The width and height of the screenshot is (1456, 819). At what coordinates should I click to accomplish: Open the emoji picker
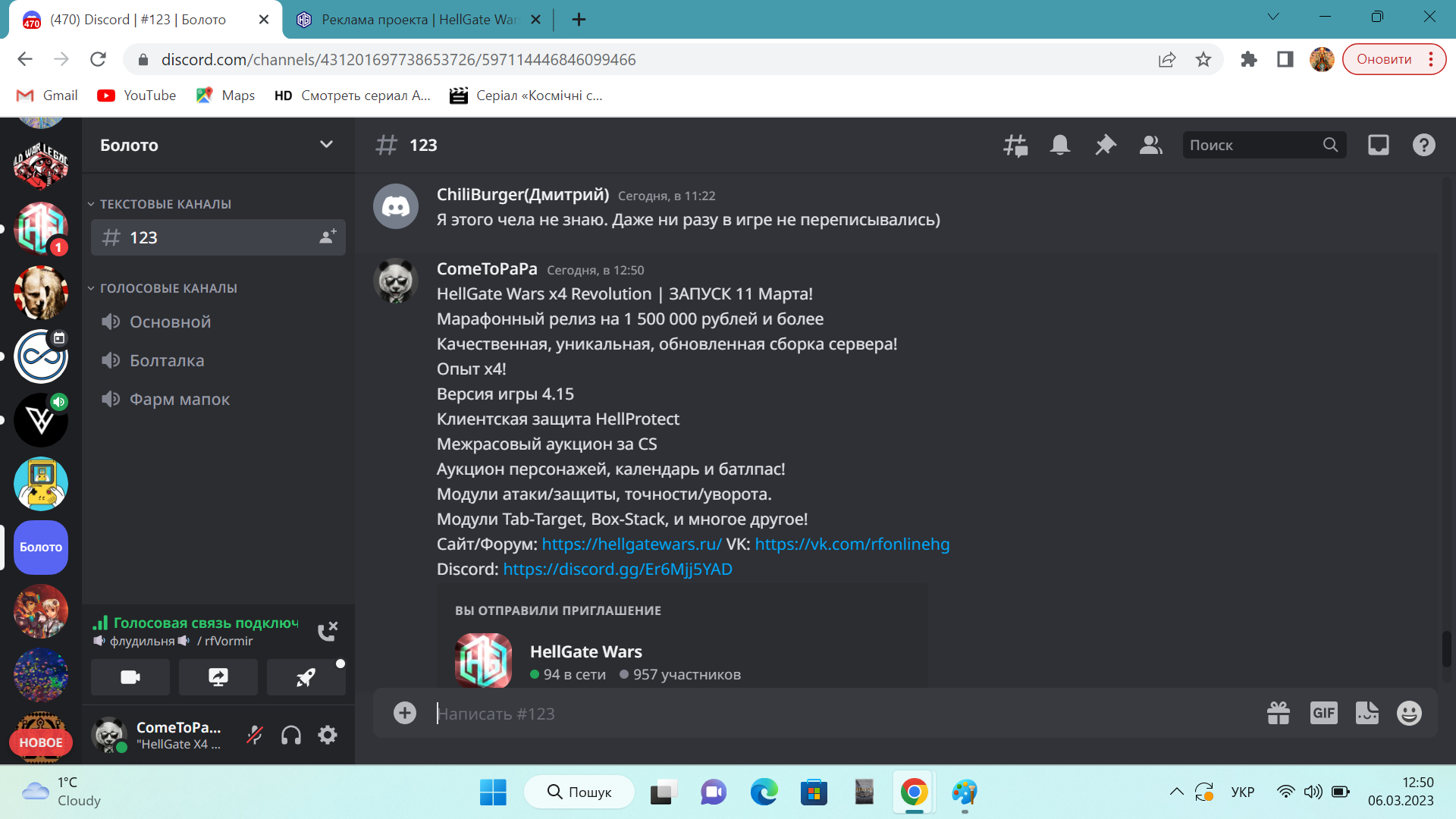coord(1409,713)
